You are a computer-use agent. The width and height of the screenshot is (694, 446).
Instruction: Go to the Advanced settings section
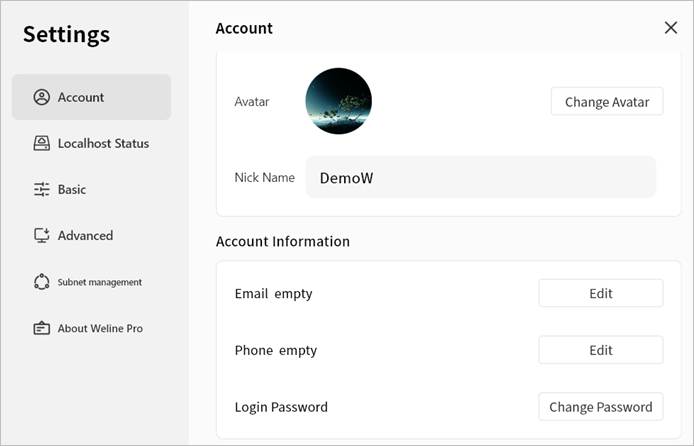click(85, 235)
